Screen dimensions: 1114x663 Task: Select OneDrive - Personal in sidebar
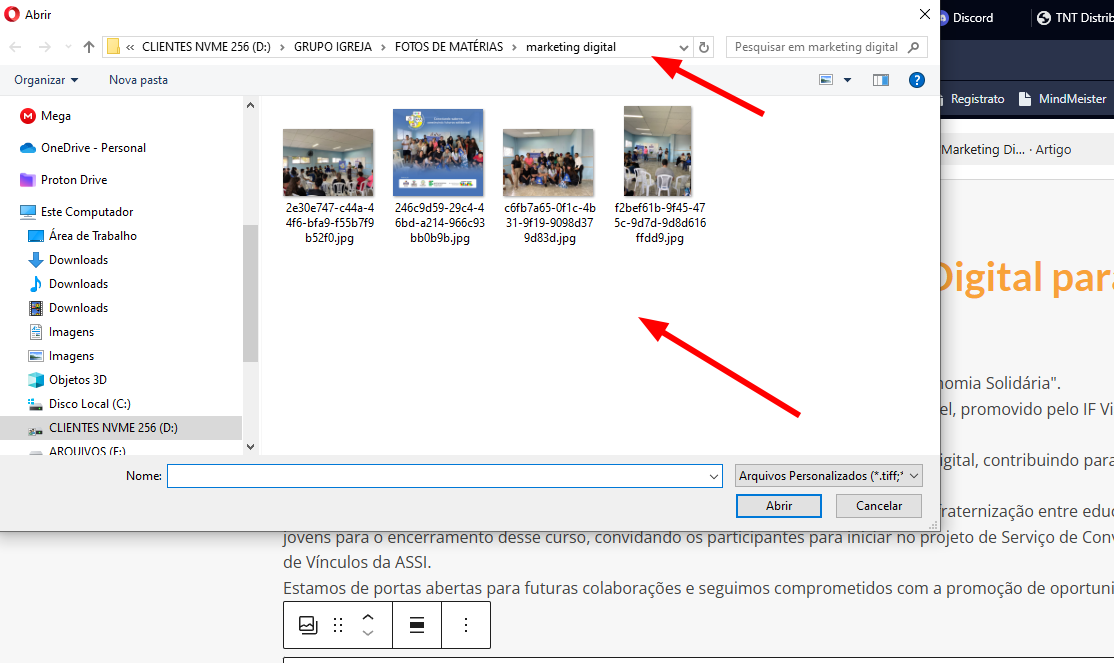[92, 148]
